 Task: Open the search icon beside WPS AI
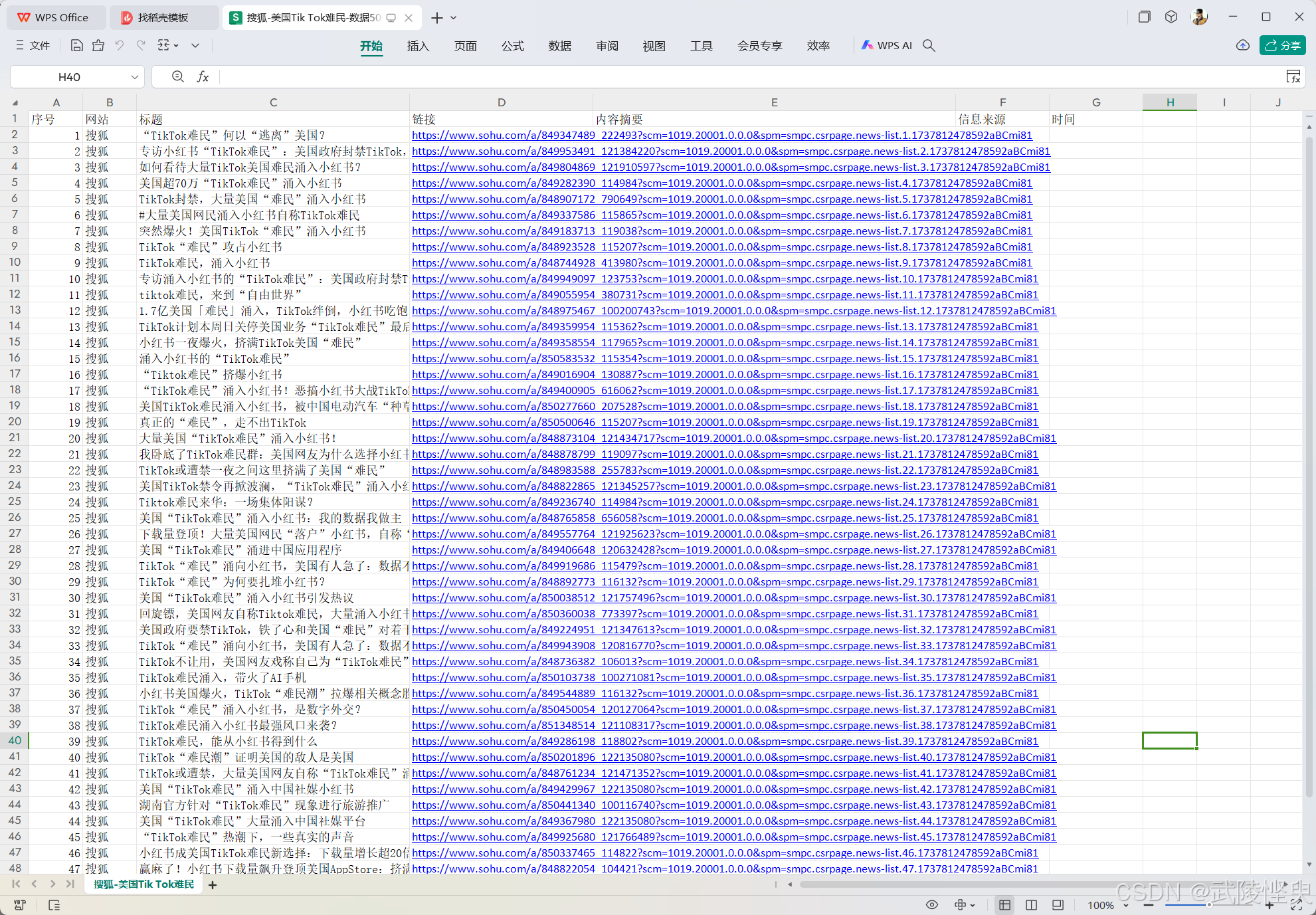click(x=929, y=45)
